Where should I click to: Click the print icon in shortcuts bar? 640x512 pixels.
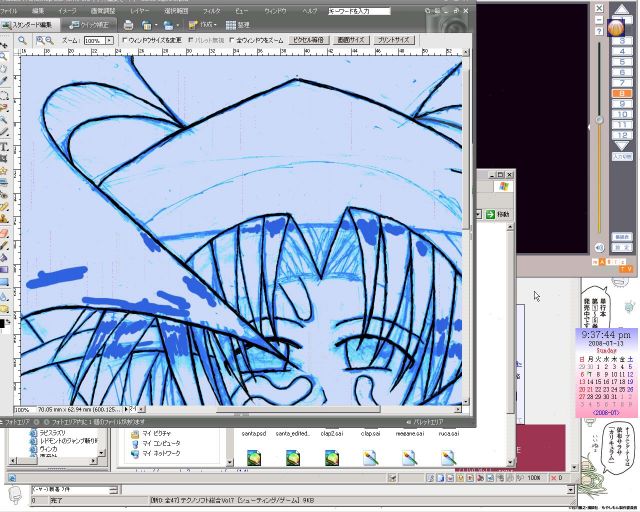(128, 25)
